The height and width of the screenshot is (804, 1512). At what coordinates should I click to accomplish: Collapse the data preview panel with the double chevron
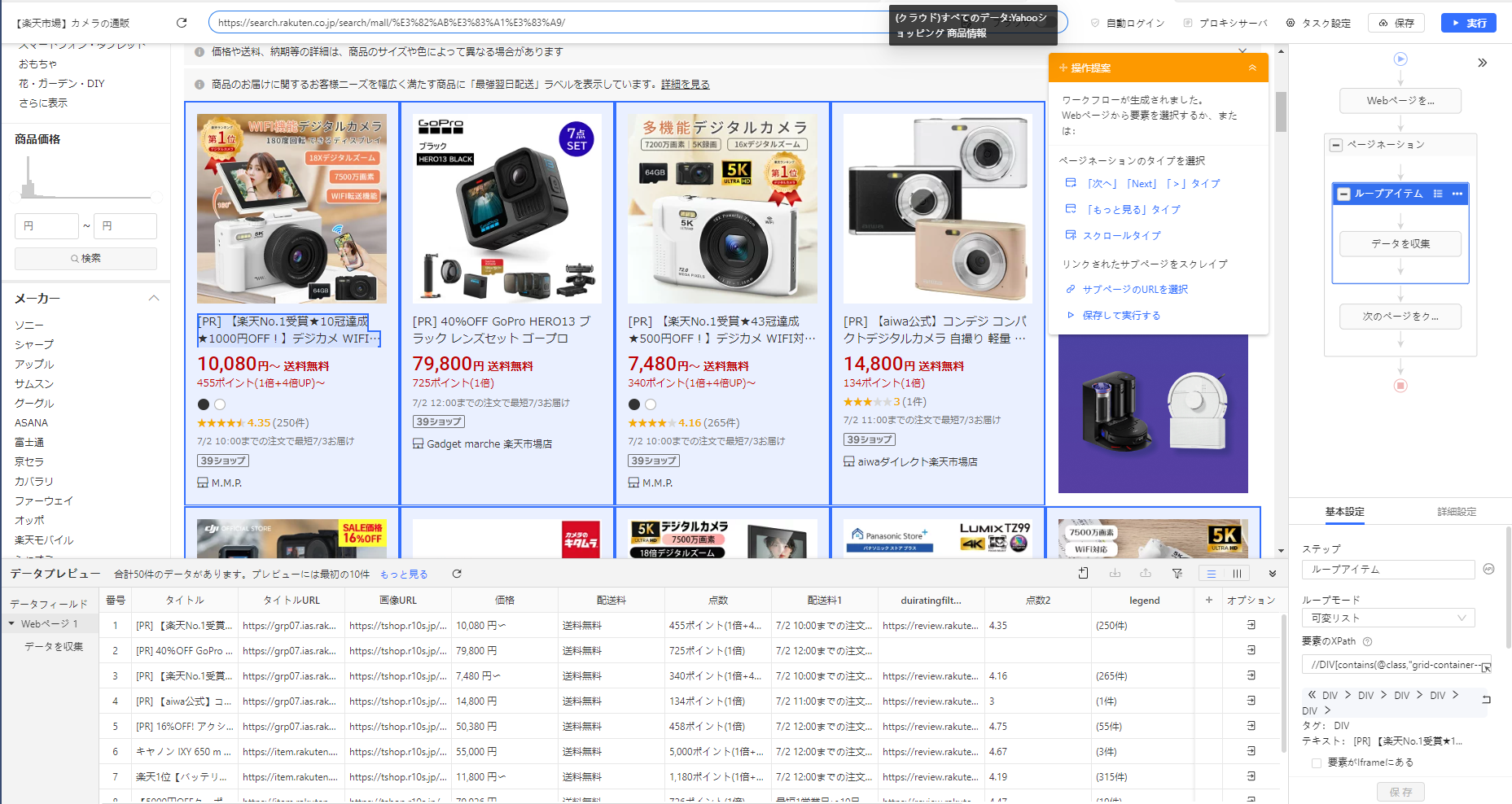(x=1273, y=574)
